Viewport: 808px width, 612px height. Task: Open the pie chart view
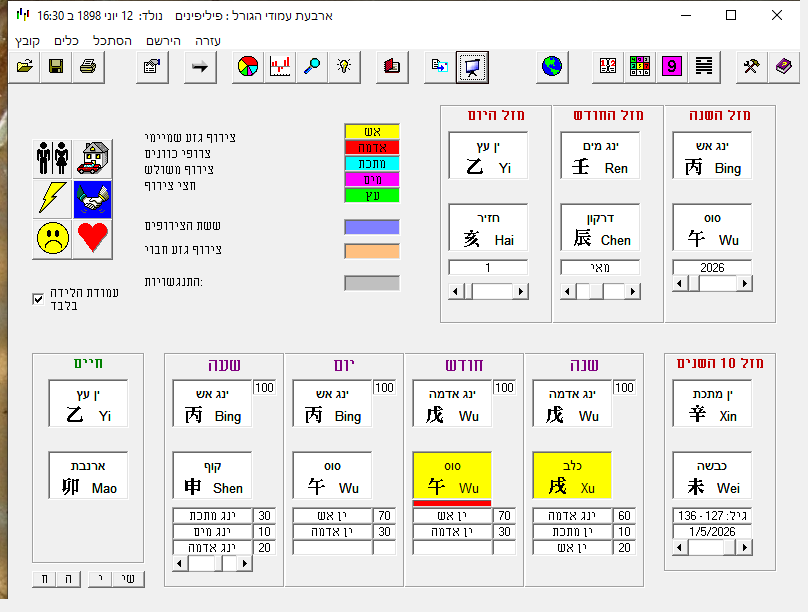[x=248, y=67]
